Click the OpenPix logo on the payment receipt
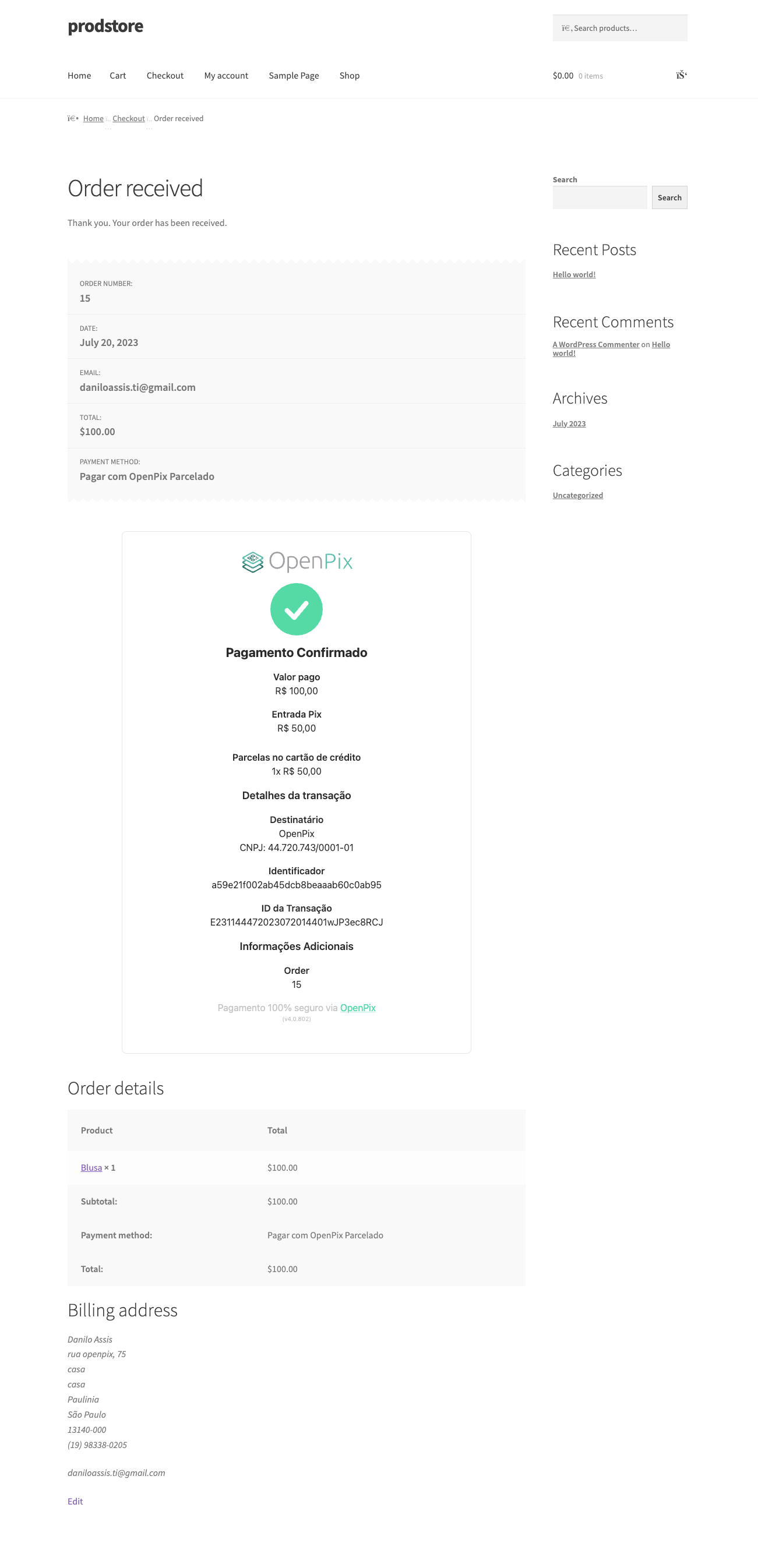Viewport: 758px width, 1568px height. tap(297, 560)
